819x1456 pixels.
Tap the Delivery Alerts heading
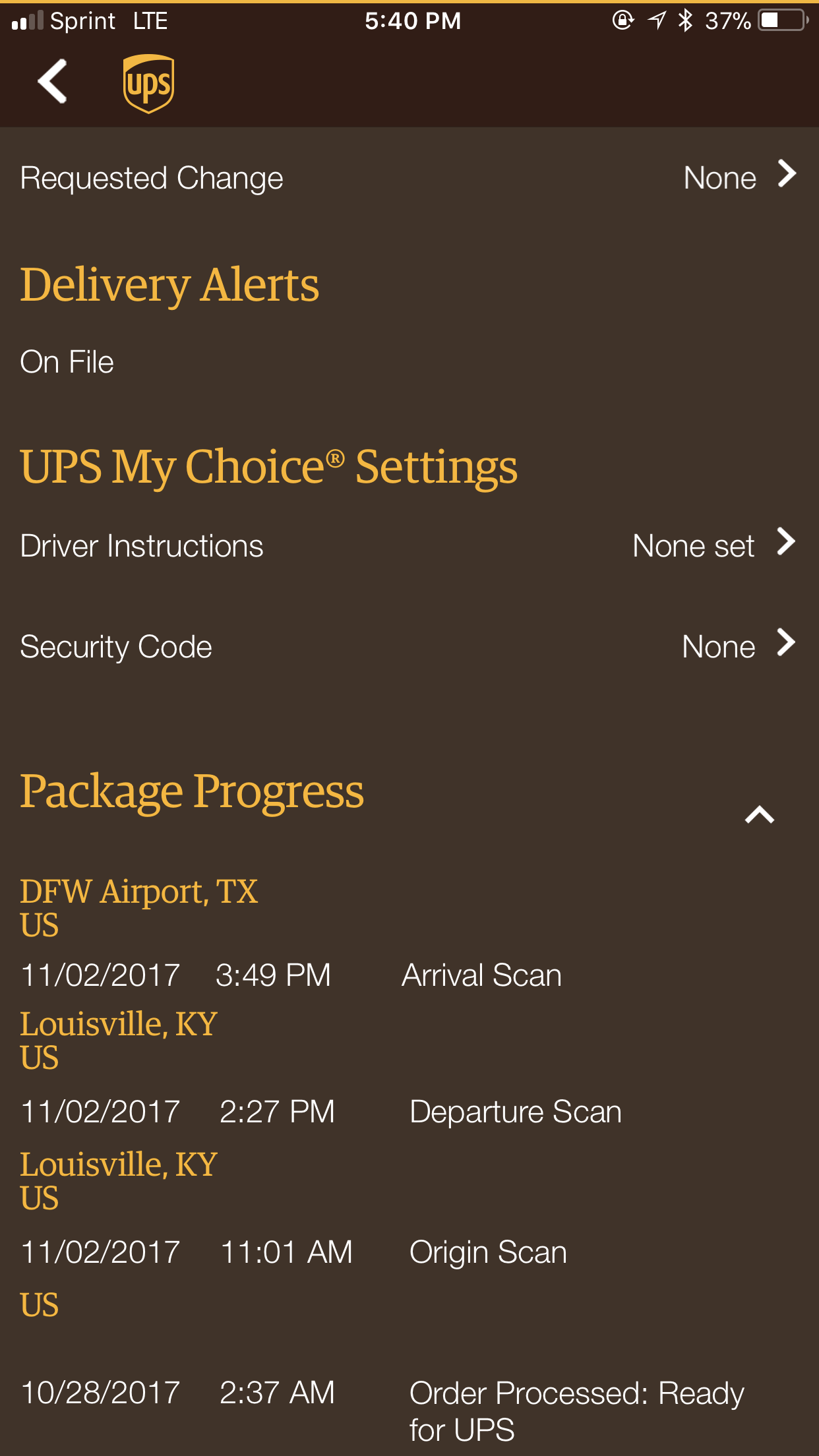tap(169, 285)
